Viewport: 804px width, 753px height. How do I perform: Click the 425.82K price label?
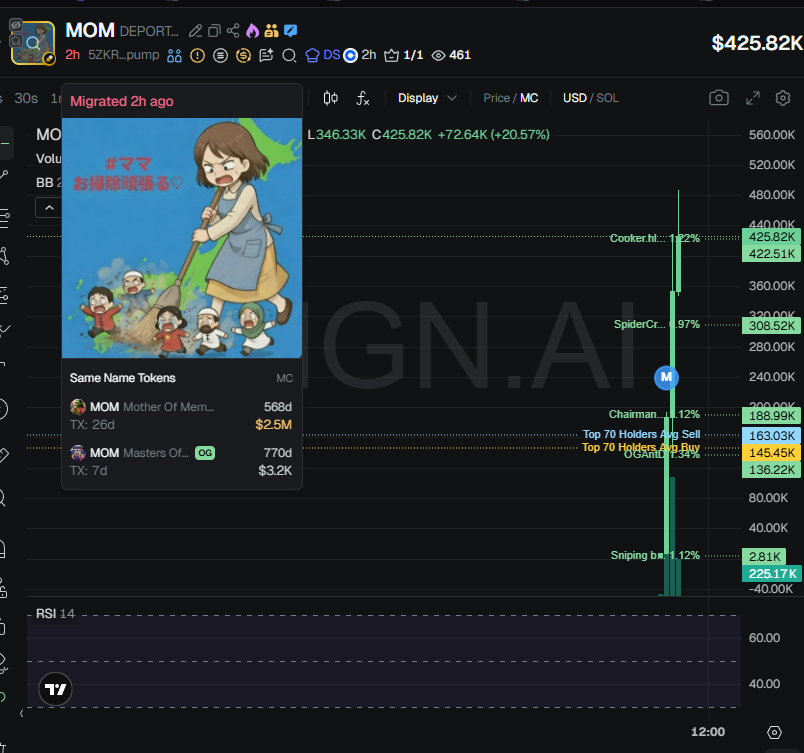771,237
